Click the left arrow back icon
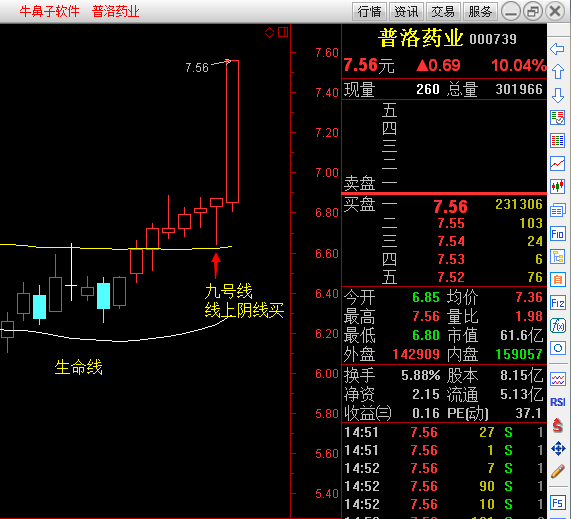The width and height of the screenshot is (571, 519). pyautogui.click(x=558, y=49)
